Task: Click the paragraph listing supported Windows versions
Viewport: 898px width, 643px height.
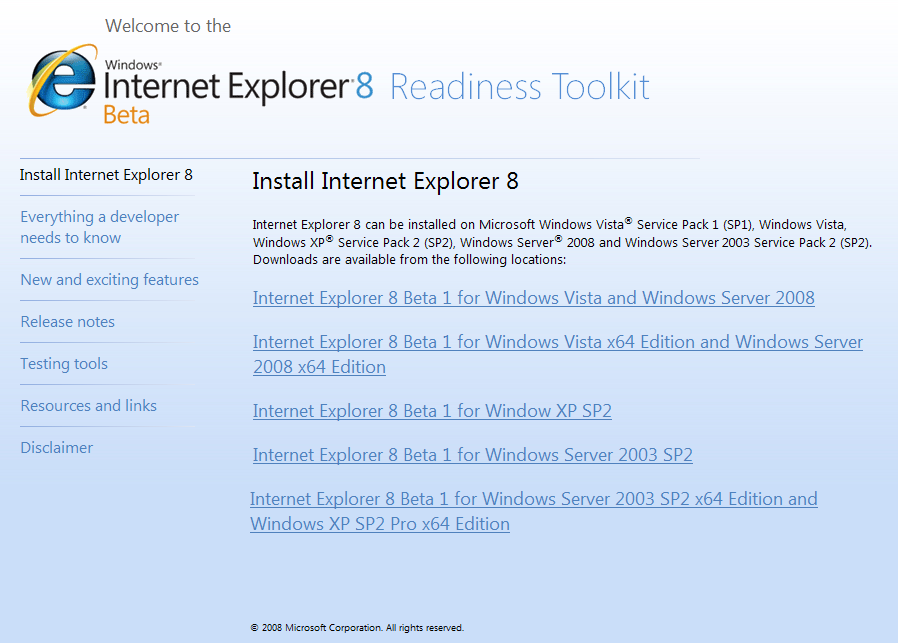Action: click(x=562, y=242)
